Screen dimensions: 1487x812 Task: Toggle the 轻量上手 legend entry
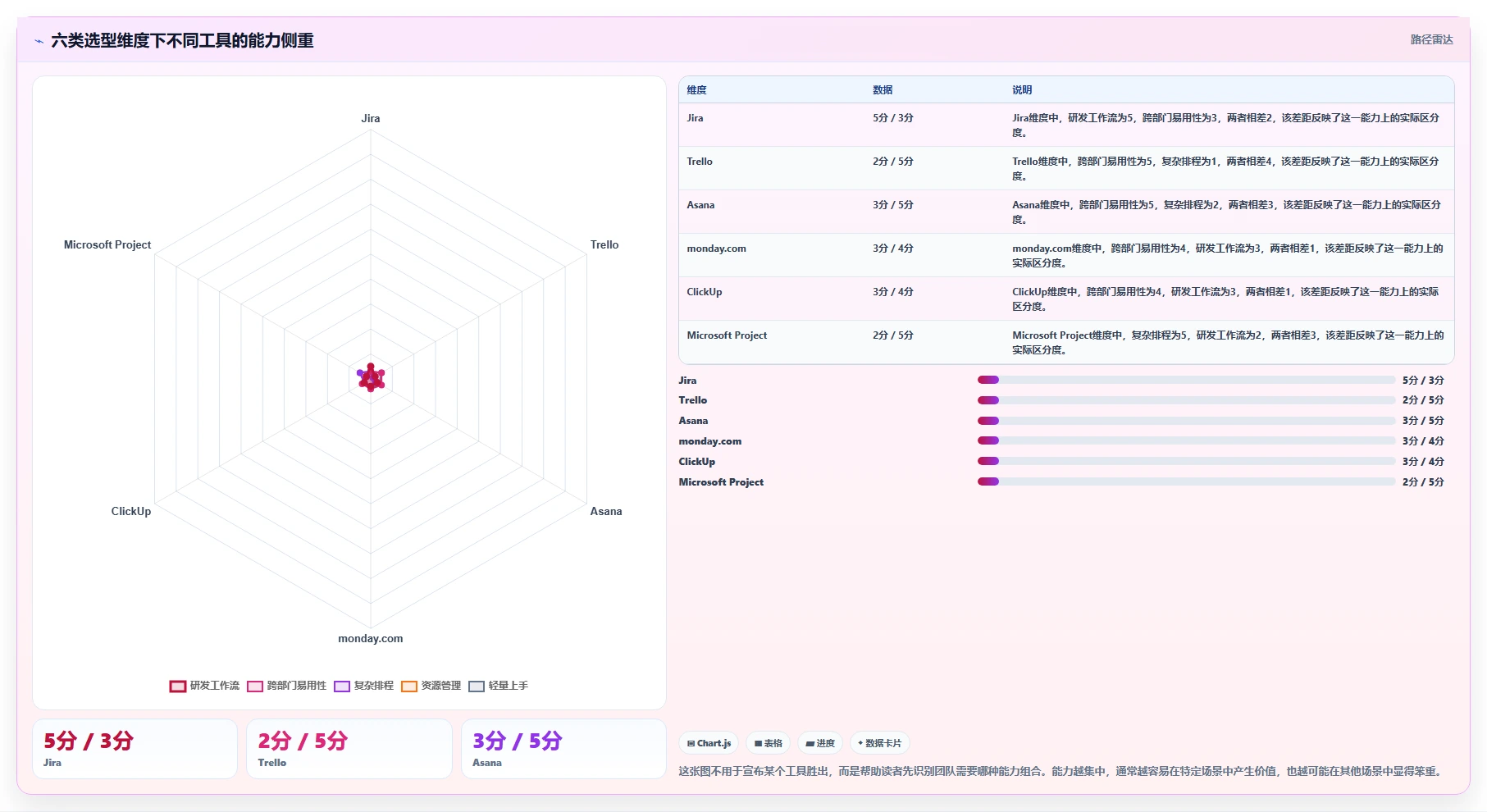[x=498, y=686]
